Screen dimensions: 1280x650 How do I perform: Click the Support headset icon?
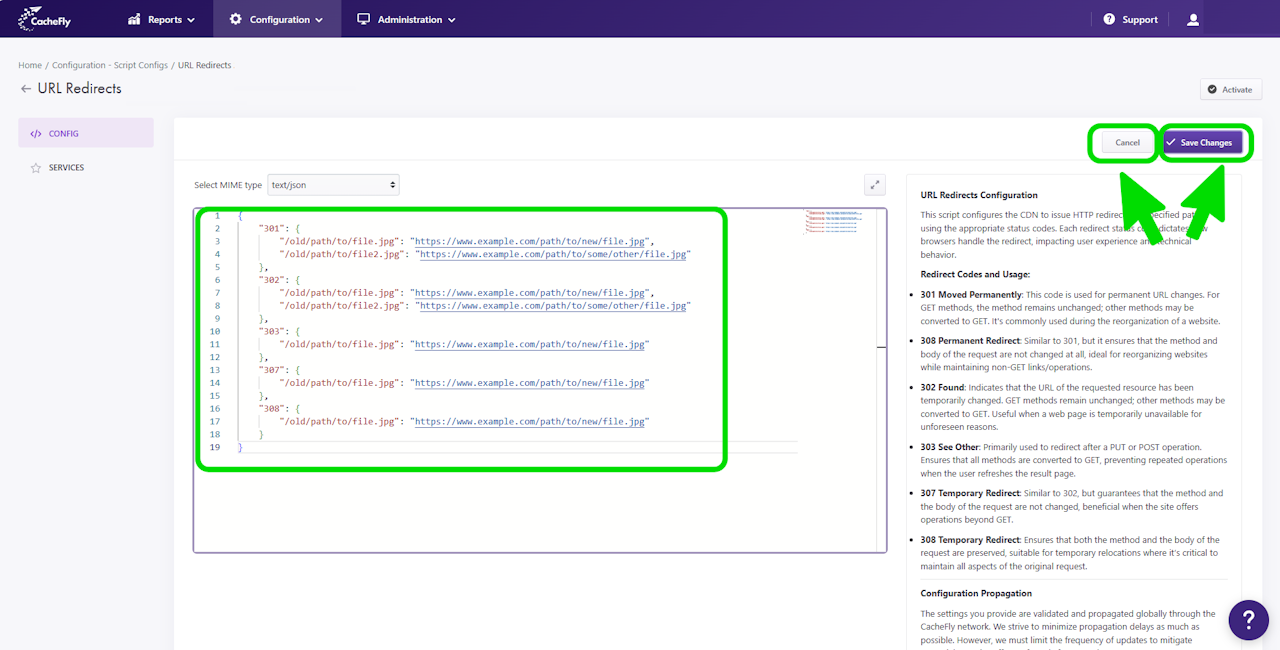click(x=1109, y=19)
